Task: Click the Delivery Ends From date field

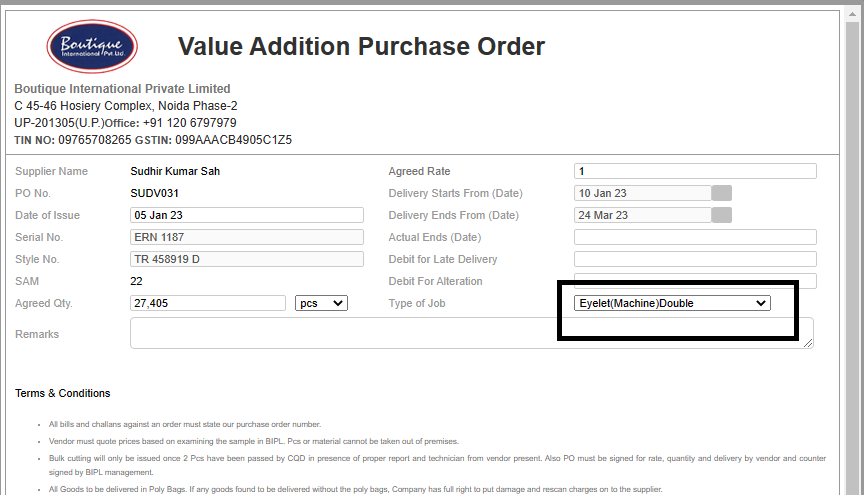Action: tap(642, 215)
